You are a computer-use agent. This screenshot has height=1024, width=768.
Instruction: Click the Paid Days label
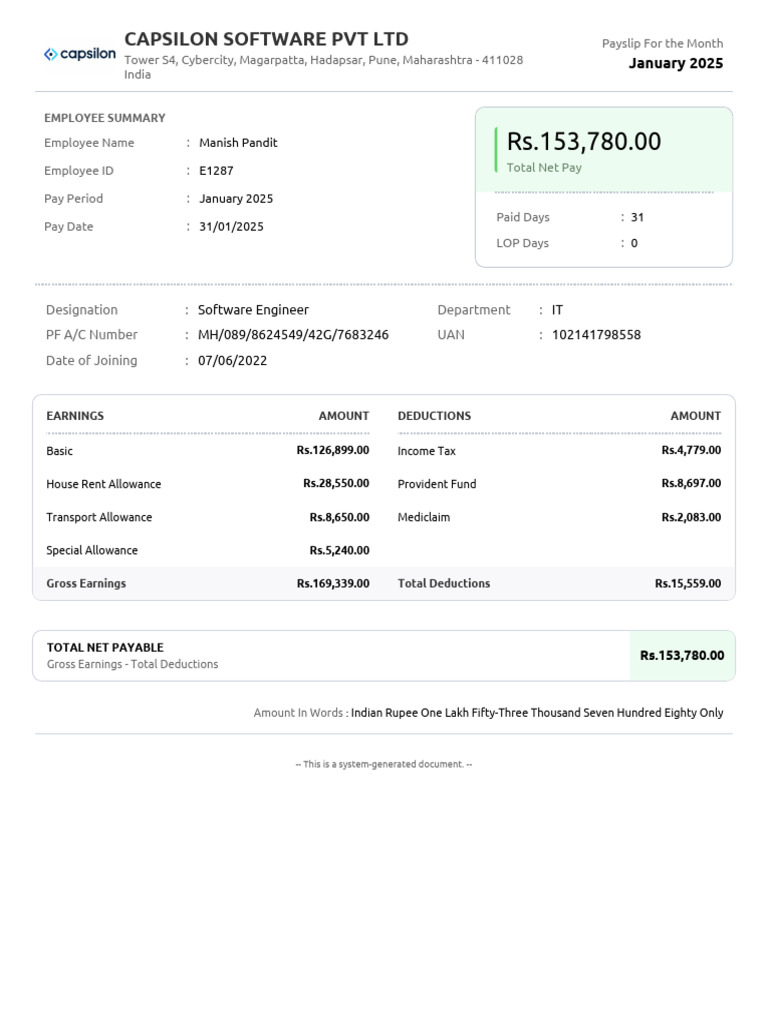pos(522,217)
